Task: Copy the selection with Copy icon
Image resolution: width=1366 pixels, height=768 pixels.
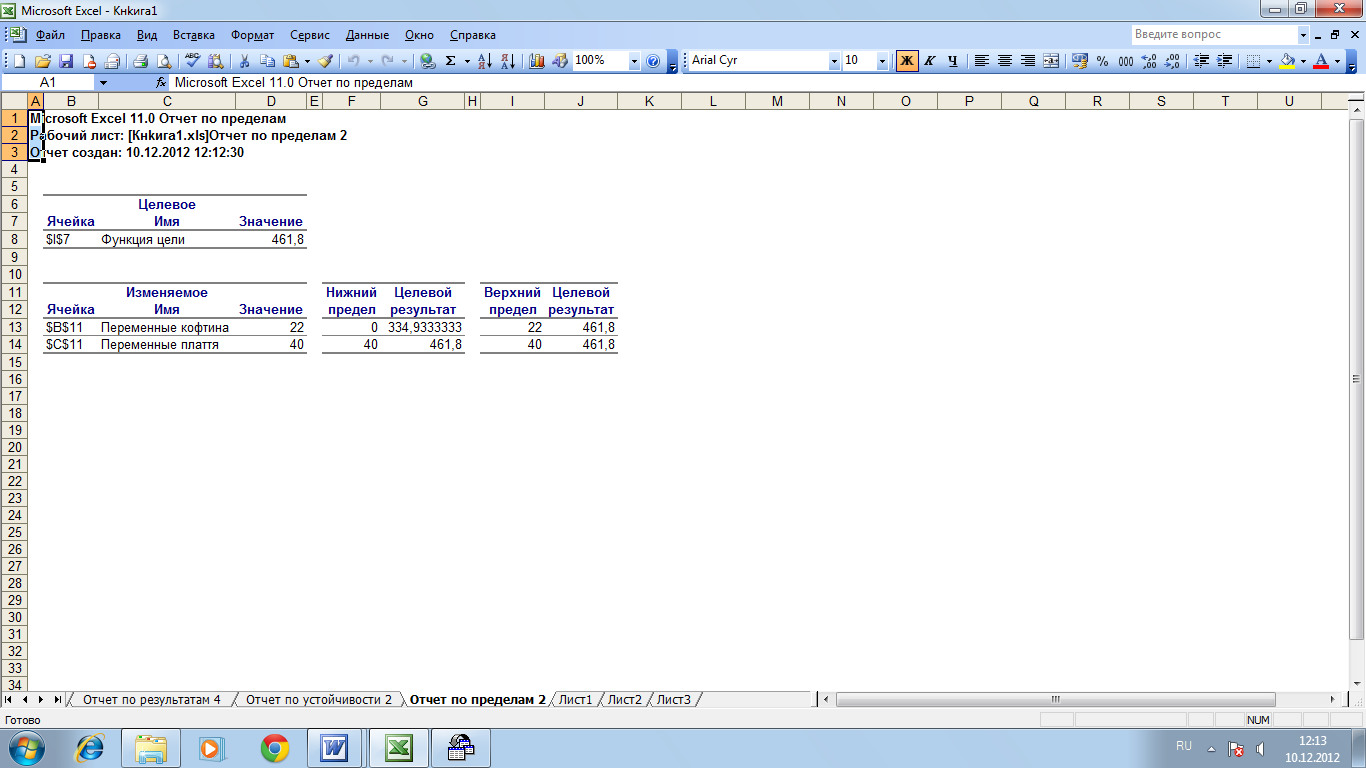Action: tap(268, 61)
